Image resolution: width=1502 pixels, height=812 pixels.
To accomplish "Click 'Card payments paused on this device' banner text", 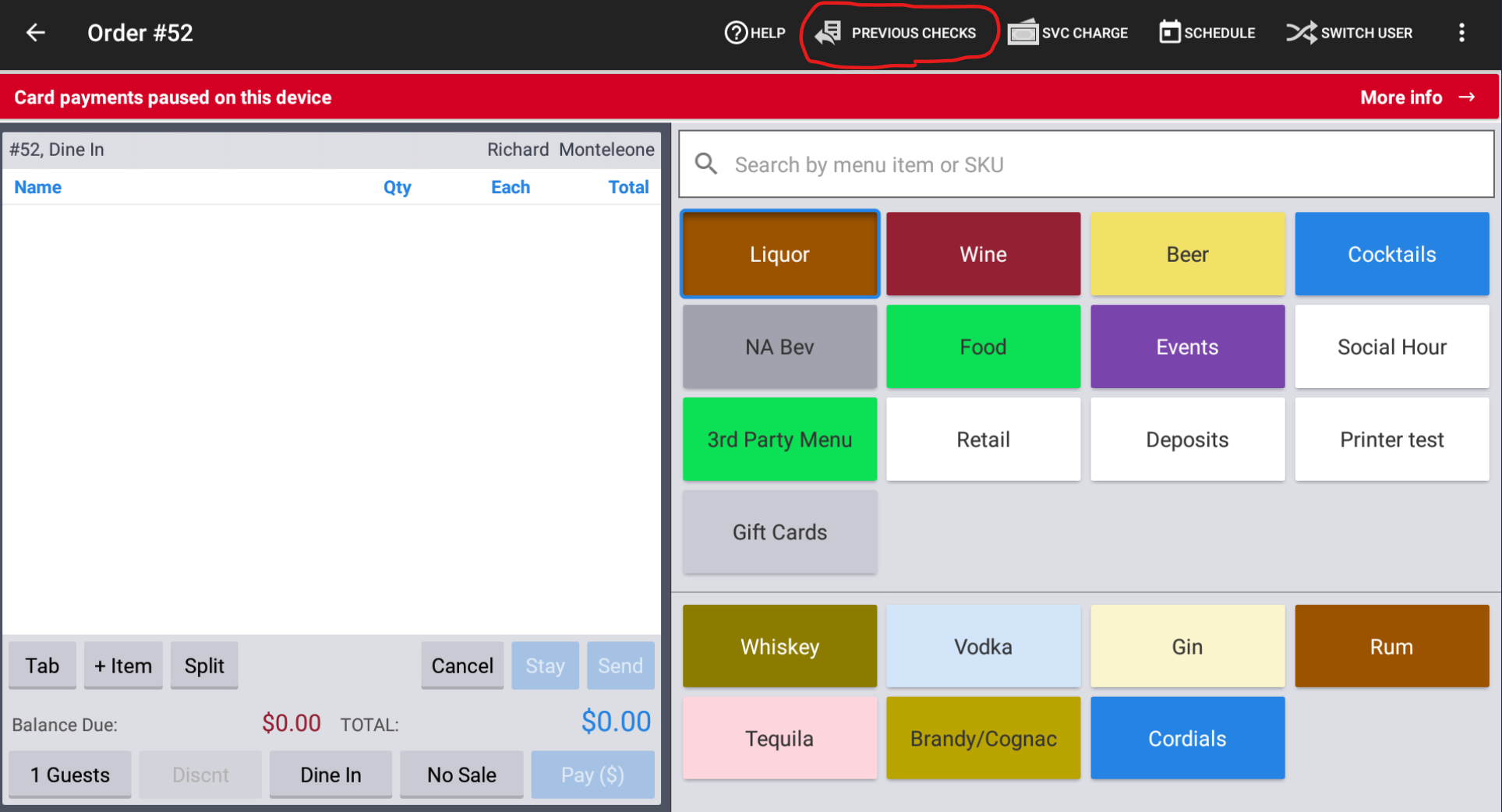I will (173, 97).
